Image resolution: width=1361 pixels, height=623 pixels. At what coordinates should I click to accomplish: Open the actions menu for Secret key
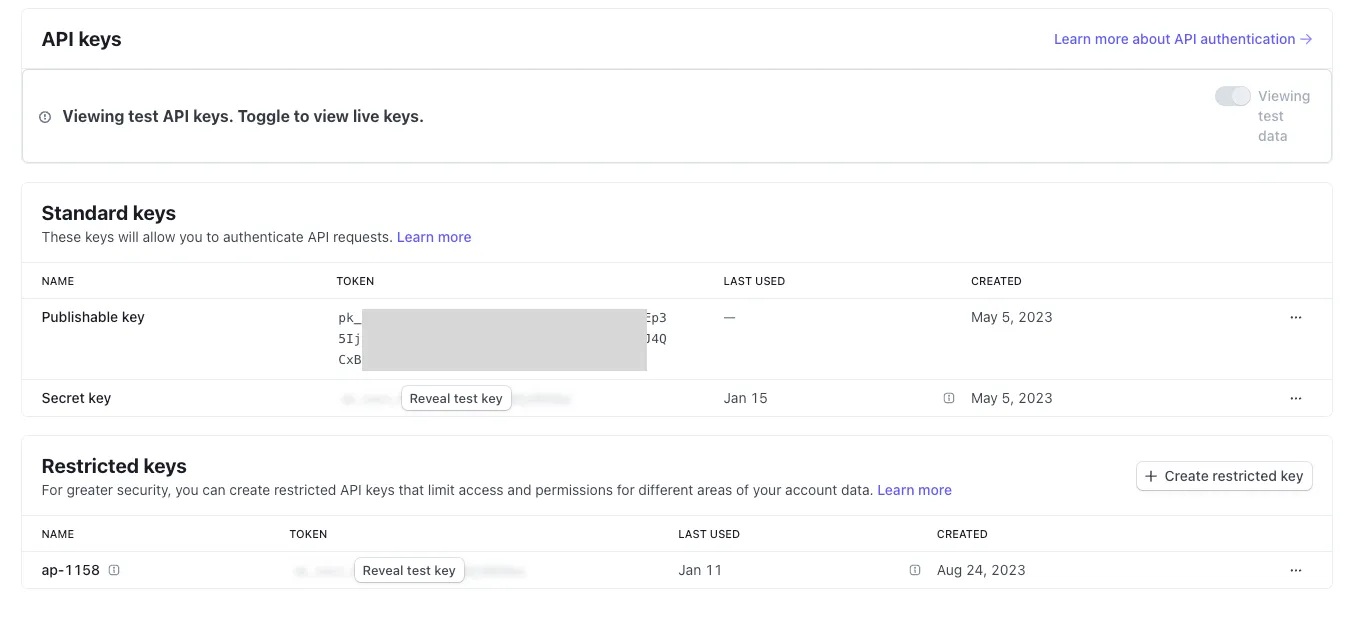pyautogui.click(x=1296, y=398)
